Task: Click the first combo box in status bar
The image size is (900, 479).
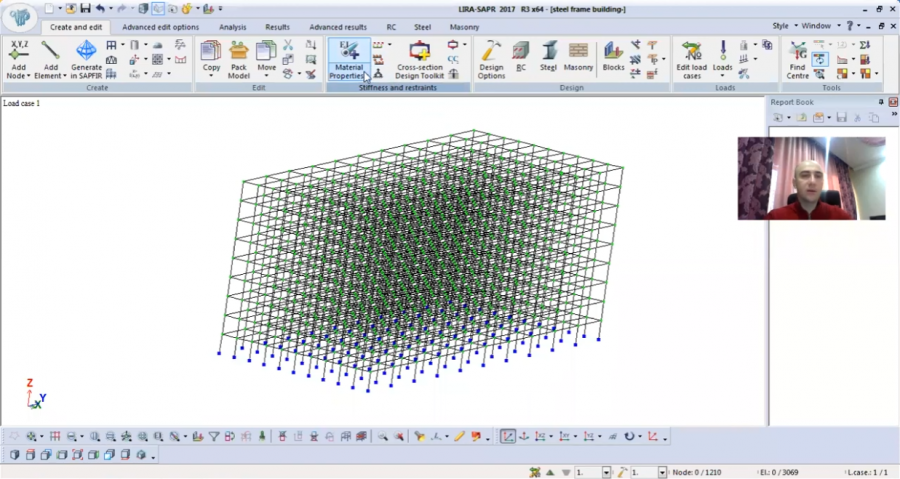Action: point(593,471)
